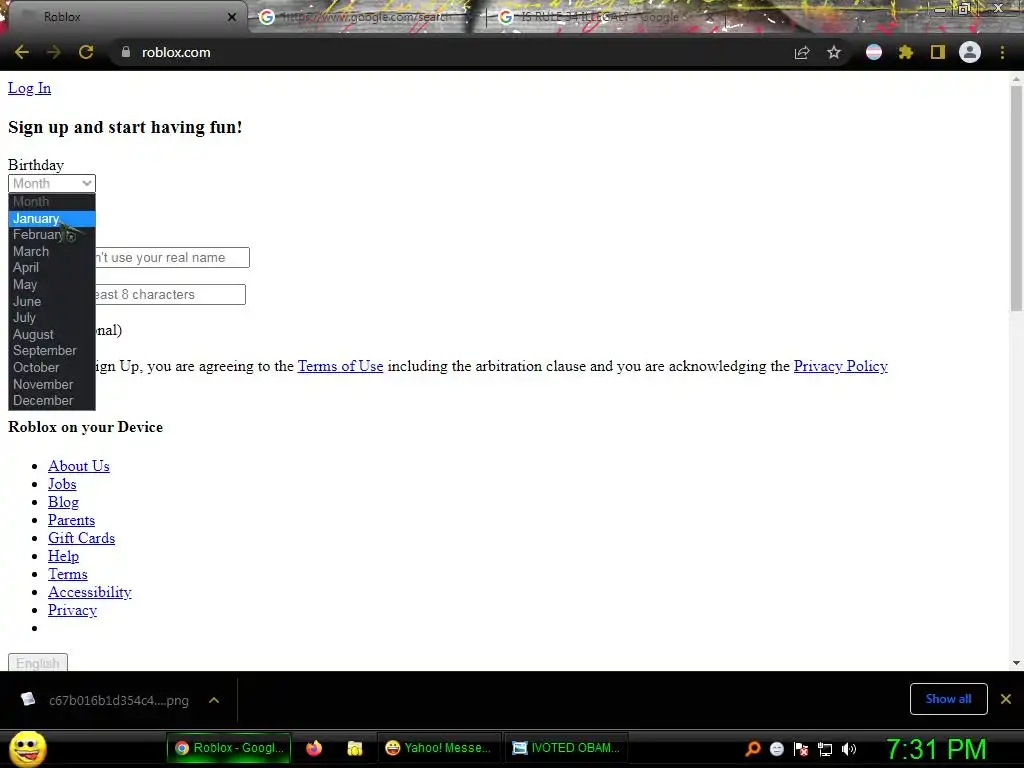Click the browser forward arrow
The height and width of the screenshot is (768, 1024).
pos(54,52)
